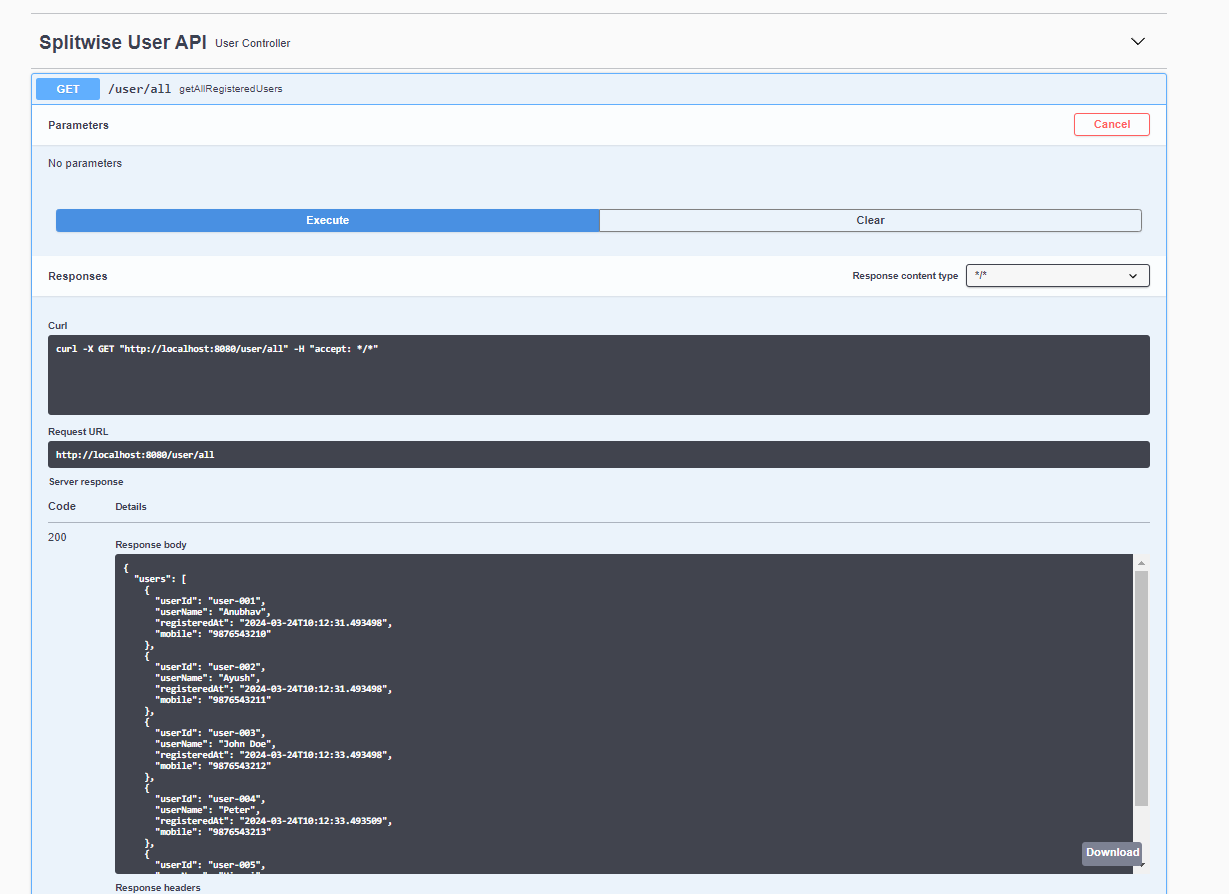Click the GET method badge
The width and height of the screenshot is (1229, 894).
[x=68, y=89]
